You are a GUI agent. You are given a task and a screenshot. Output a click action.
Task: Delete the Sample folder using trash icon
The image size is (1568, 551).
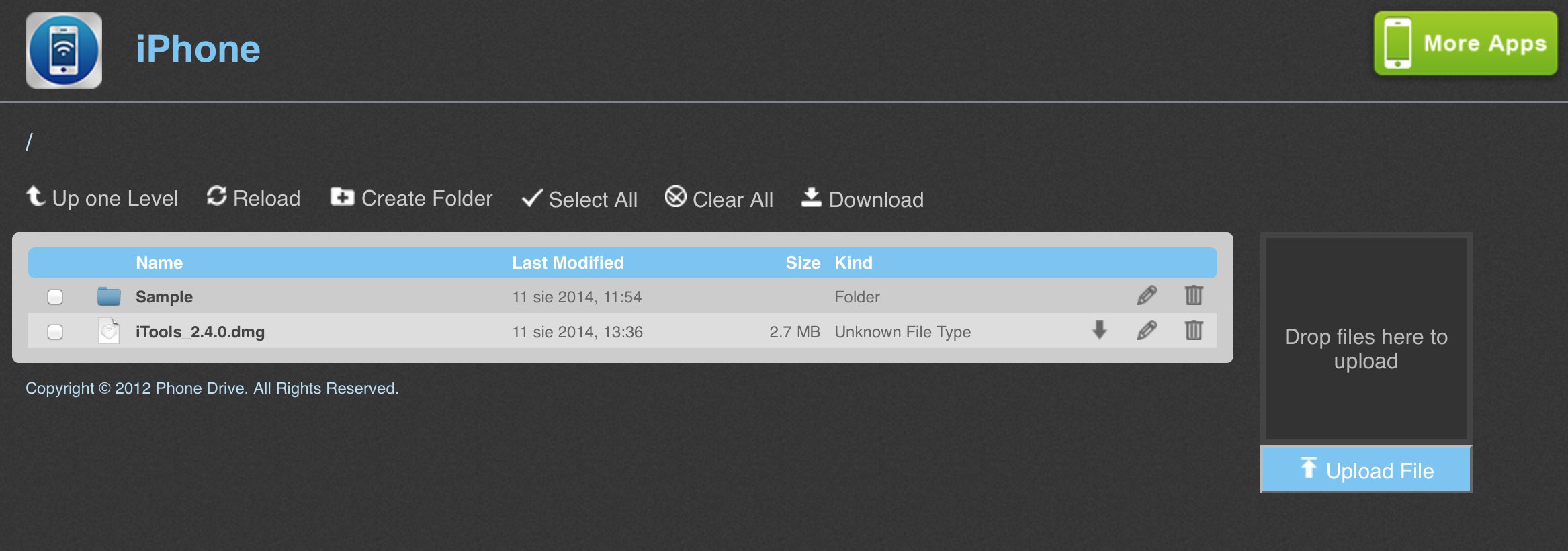pos(1194,296)
